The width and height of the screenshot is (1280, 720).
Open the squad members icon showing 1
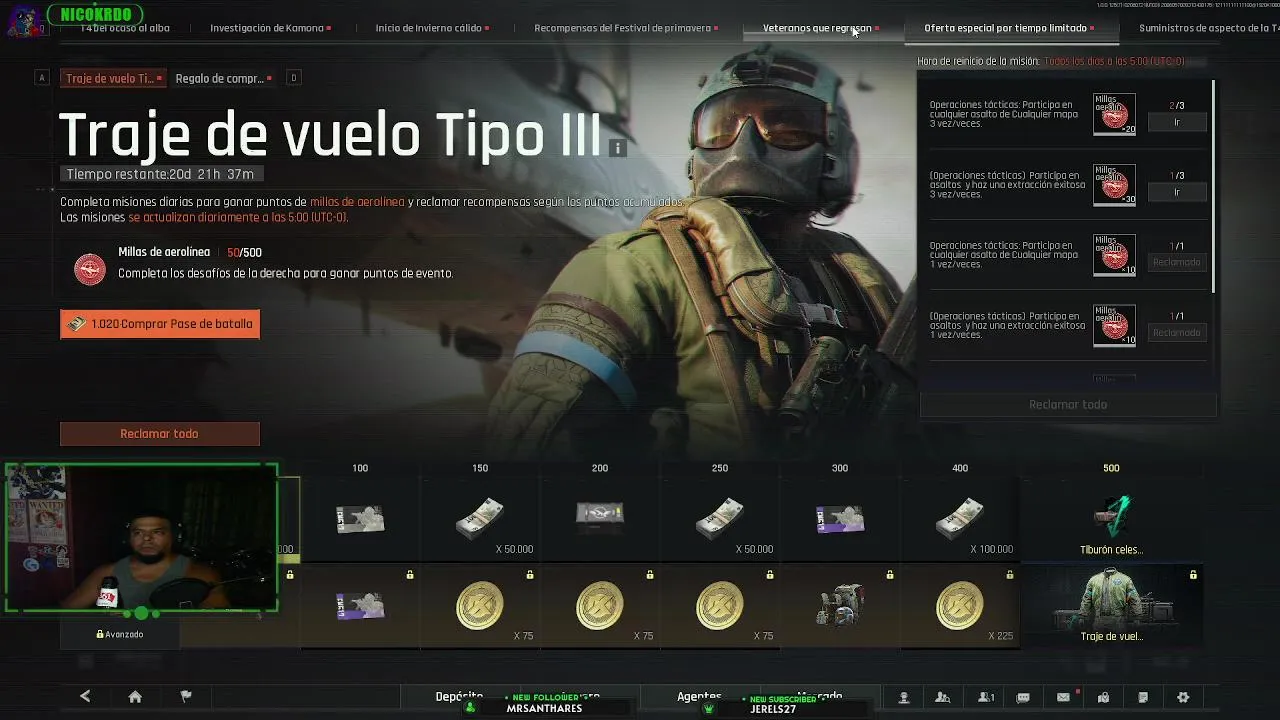[x=986, y=697]
